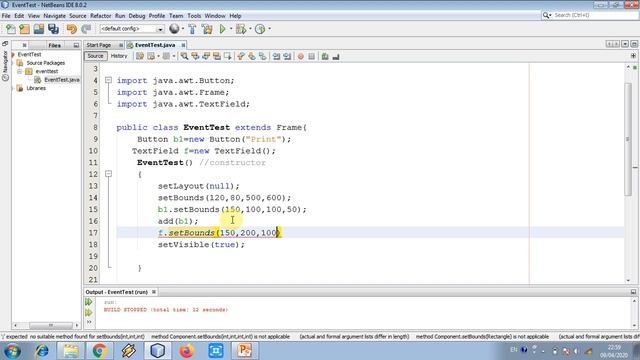Minimize the Output window via corner icon
640x360 pixels.
(x=633, y=292)
